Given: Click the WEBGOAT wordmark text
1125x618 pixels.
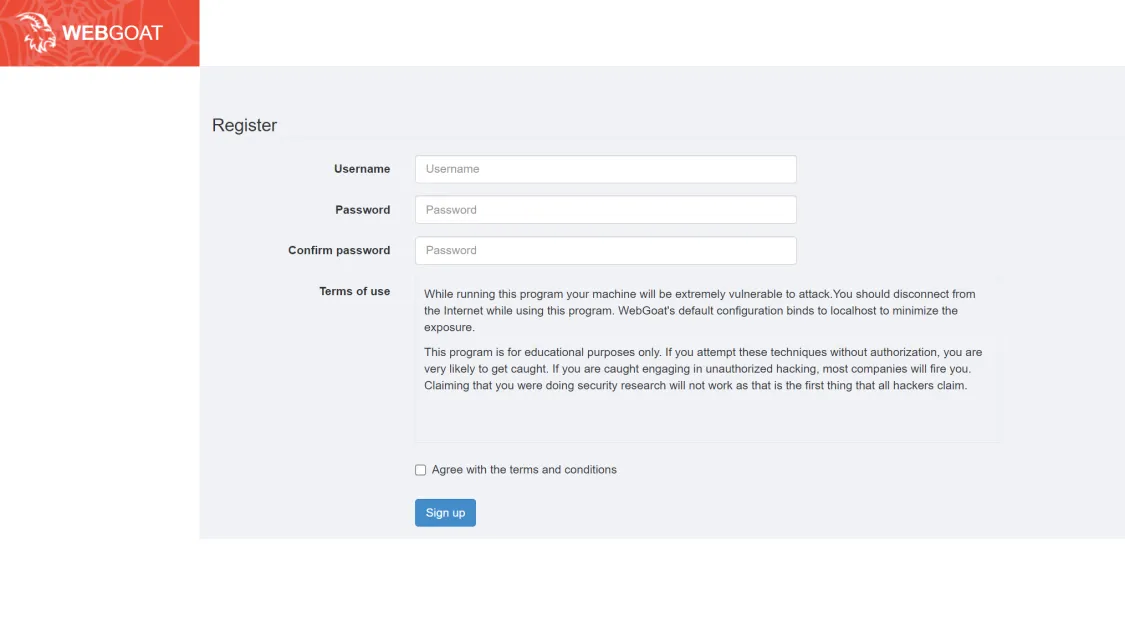Looking at the screenshot, I should (x=112, y=33).
